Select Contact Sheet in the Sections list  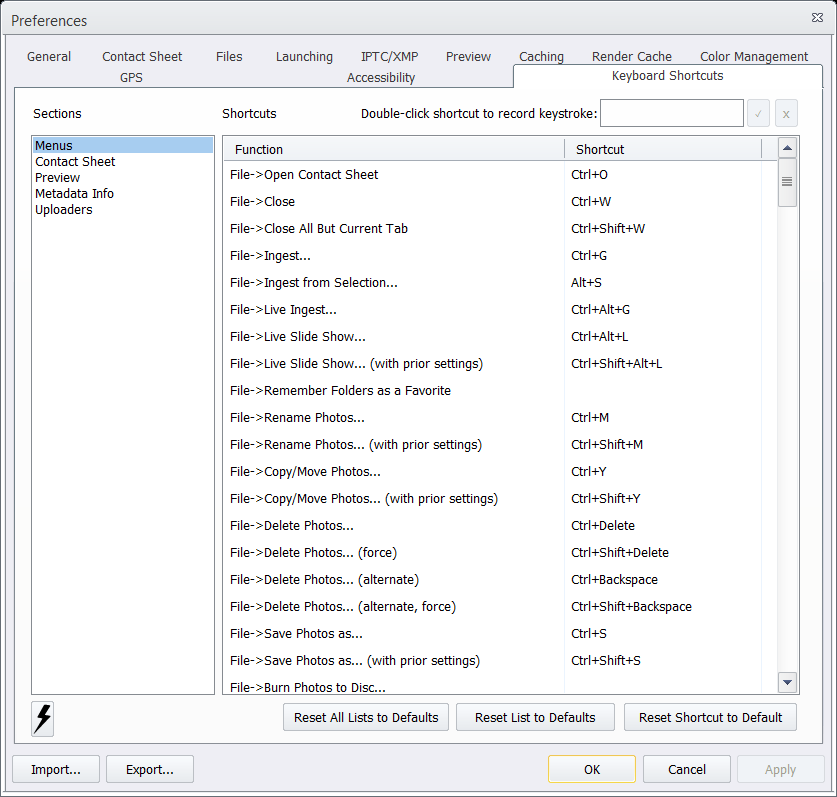[123, 161]
